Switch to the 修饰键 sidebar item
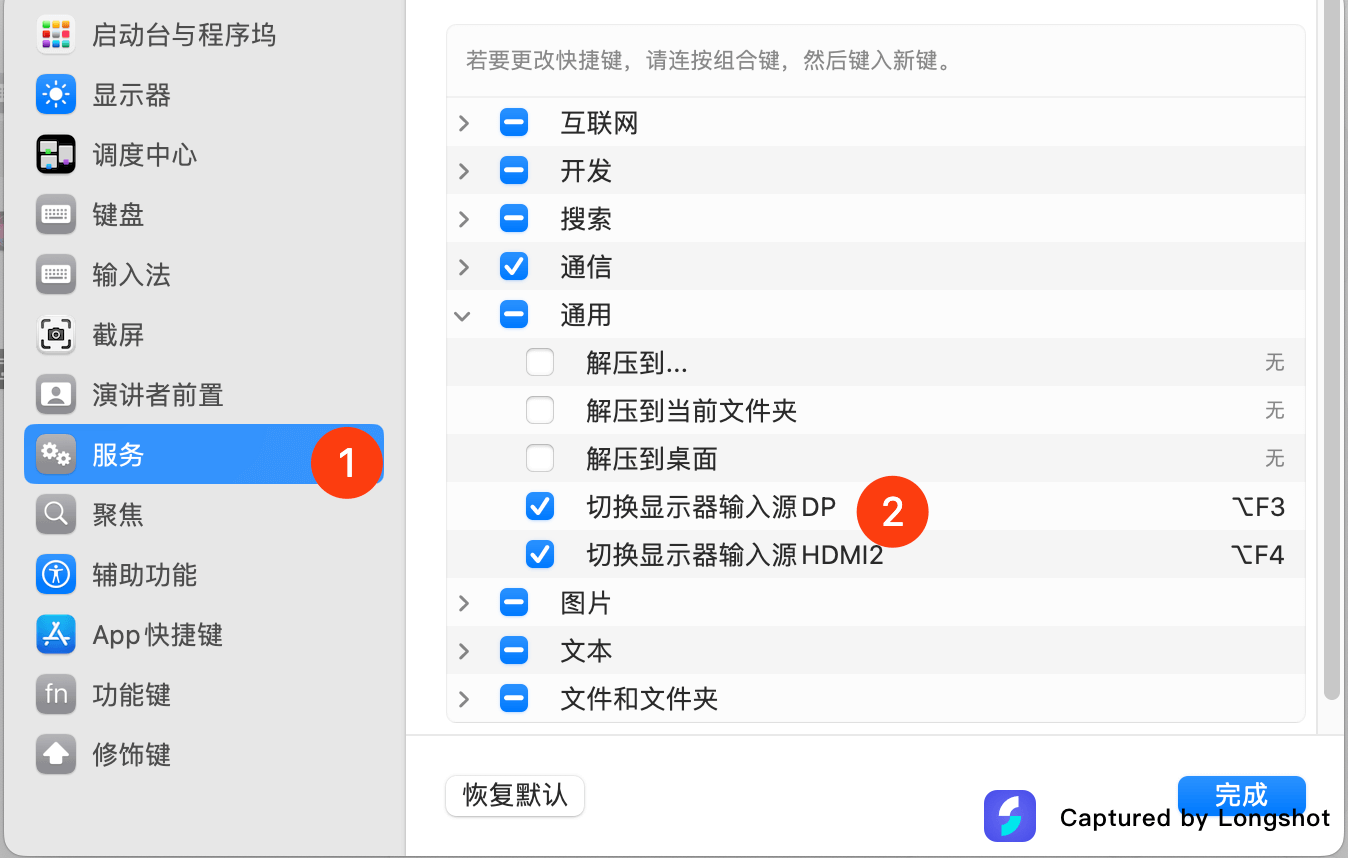1348x858 pixels. tap(131, 755)
